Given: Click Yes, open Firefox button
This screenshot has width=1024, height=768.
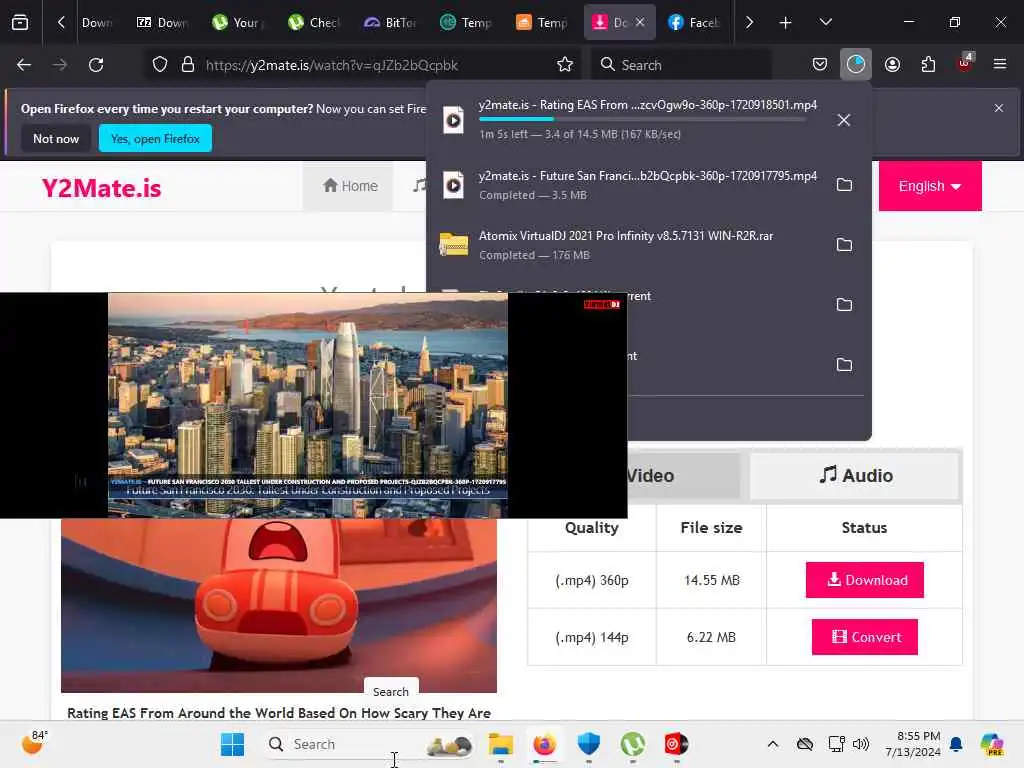Looking at the screenshot, I should 155,138.
